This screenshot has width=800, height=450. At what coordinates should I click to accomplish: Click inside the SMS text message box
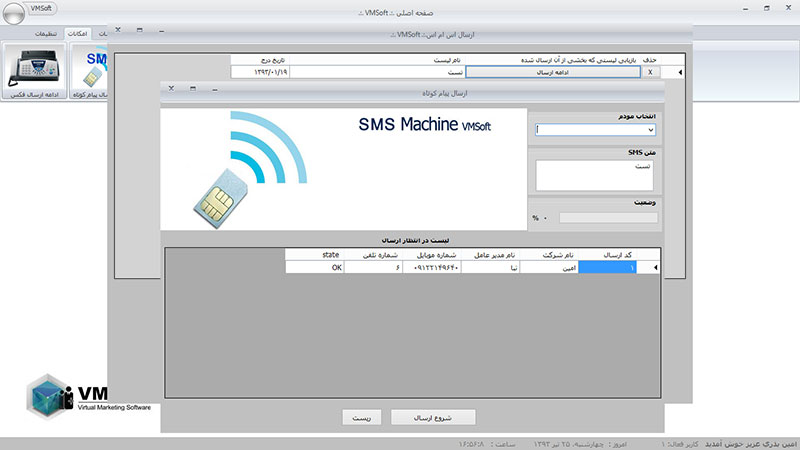(x=595, y=175)
